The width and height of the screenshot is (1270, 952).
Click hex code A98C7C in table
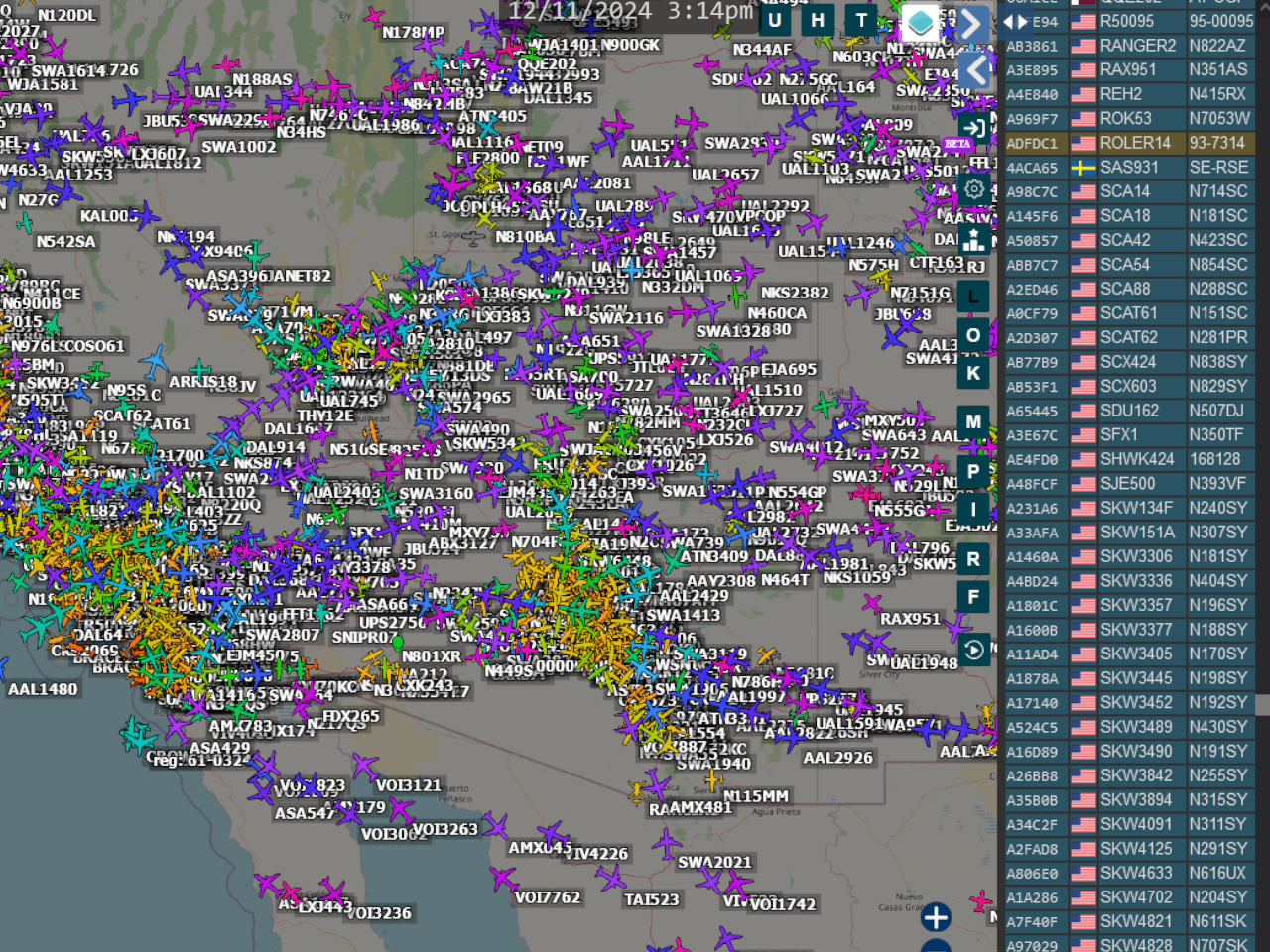pyautogui.click(x=1032, y=191)
